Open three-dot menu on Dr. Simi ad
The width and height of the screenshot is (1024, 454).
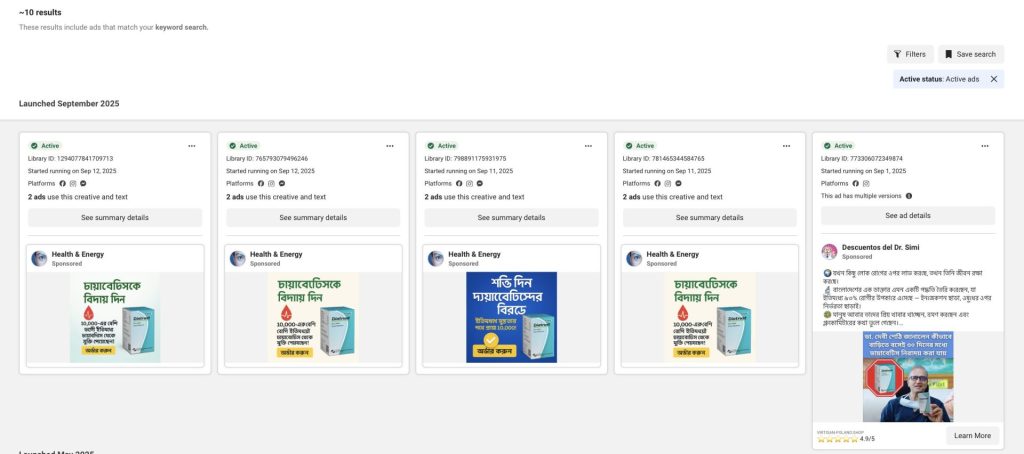(x=985, y=146)
